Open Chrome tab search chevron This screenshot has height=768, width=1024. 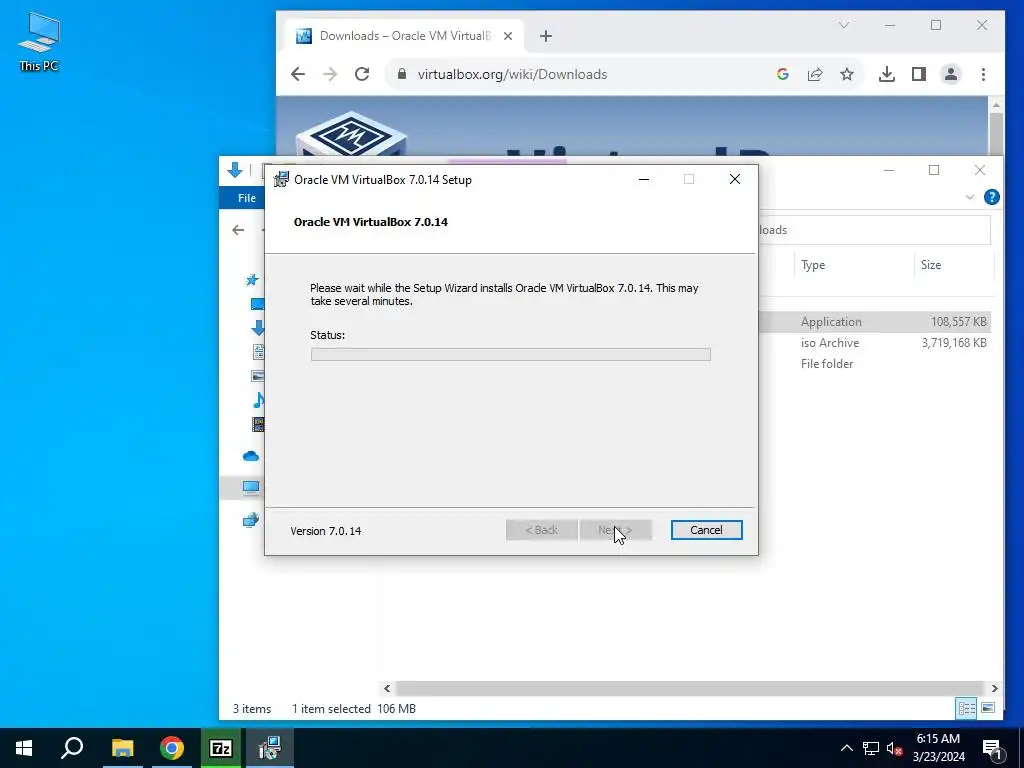(844, 25)
